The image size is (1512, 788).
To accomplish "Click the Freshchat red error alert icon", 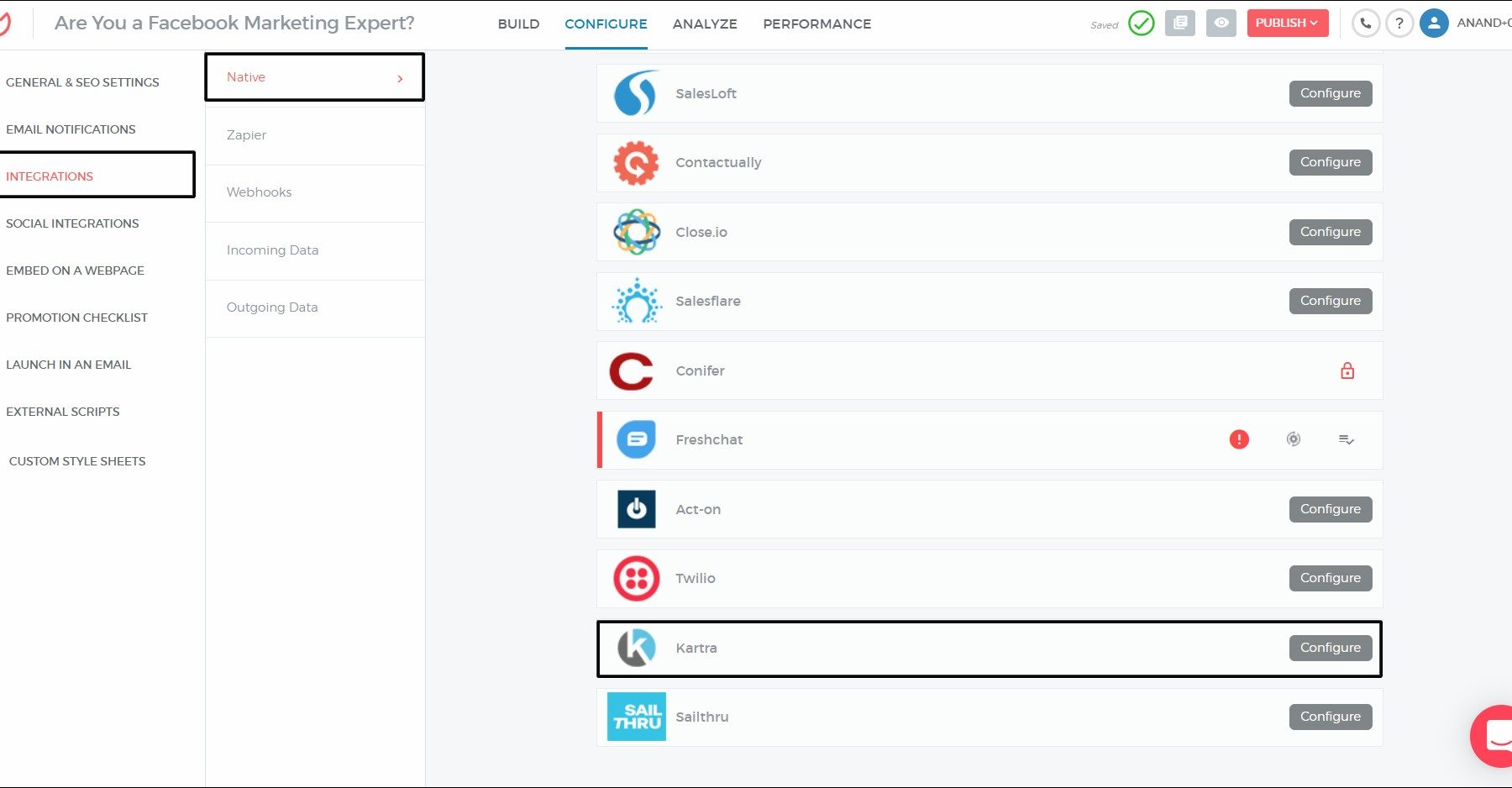I will pos(1239,439).
